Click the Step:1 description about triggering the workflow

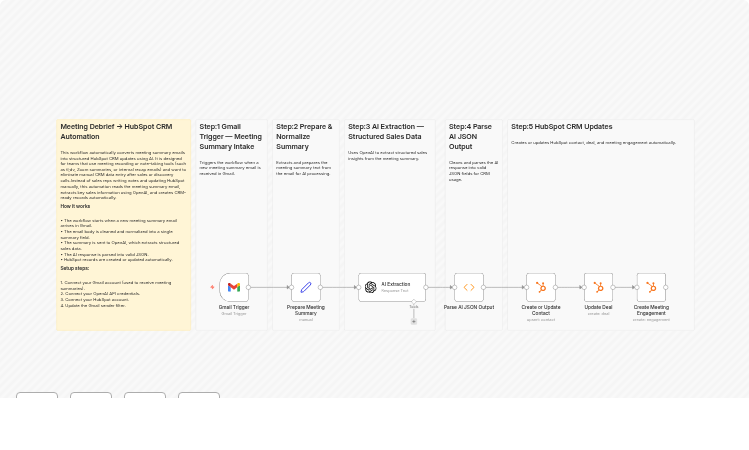[230, 168]
